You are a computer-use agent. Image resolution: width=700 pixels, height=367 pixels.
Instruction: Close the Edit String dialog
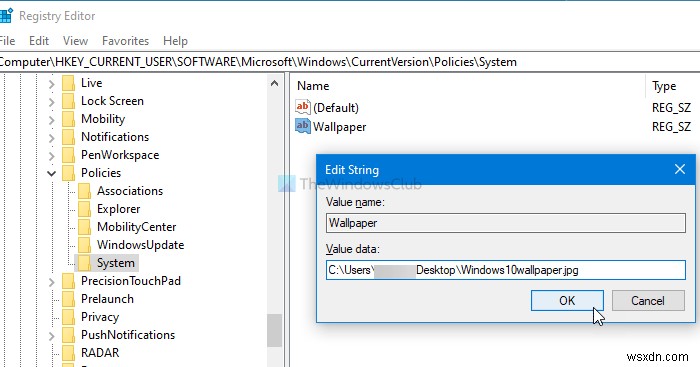[679, 169]
